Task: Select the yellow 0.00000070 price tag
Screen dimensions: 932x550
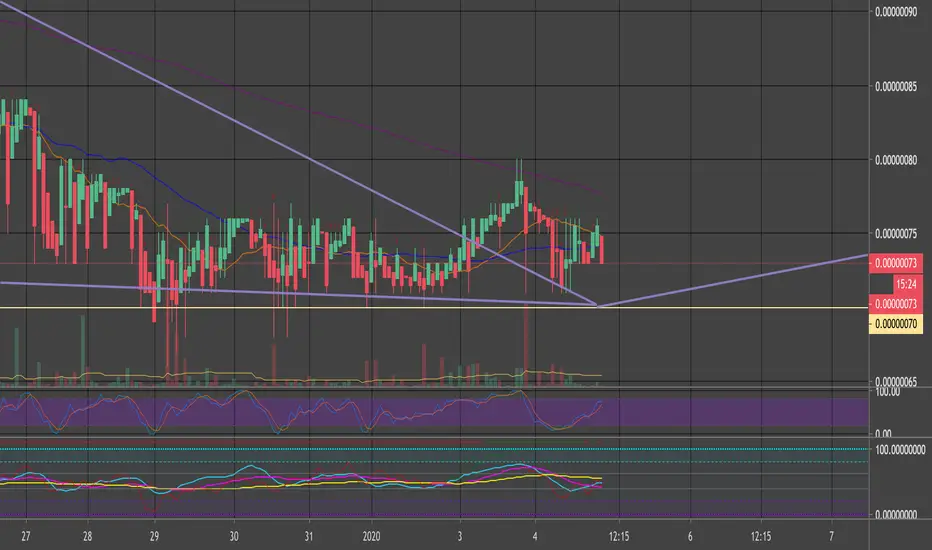Action: (896, 324)
